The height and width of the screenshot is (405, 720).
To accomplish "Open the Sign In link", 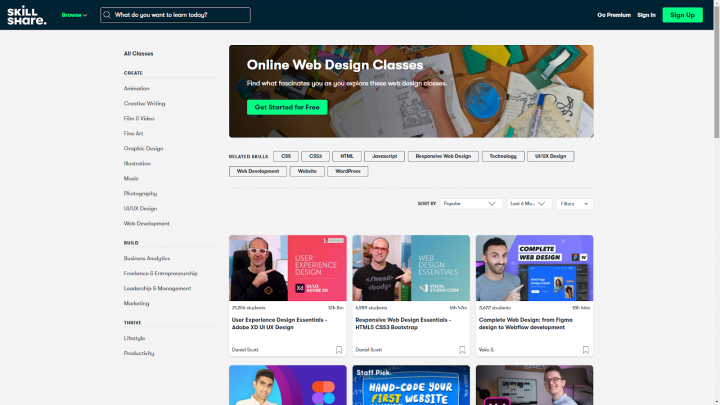I will [x=646, y=15].
